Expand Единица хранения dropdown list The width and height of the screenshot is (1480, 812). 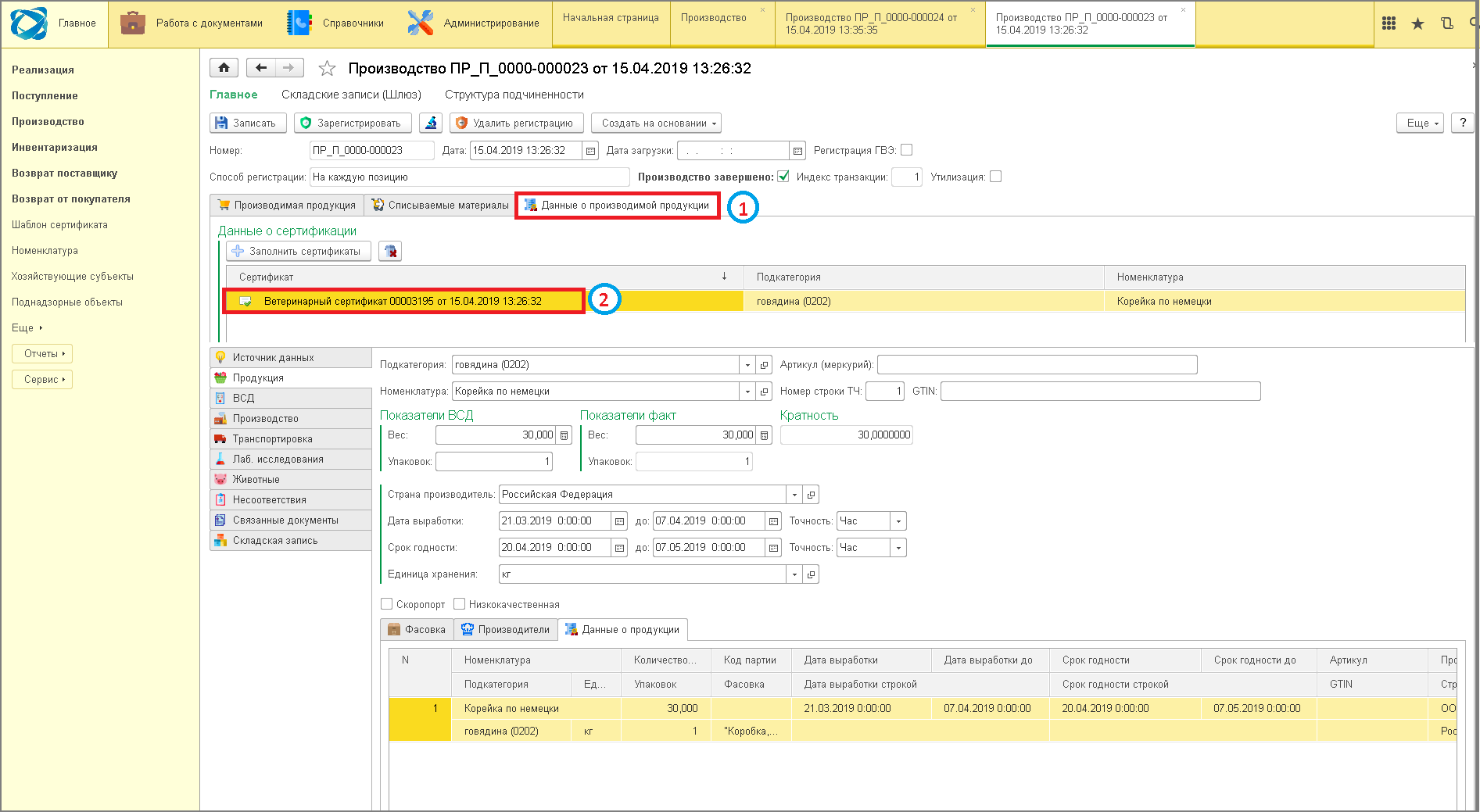tap(794, 574)
